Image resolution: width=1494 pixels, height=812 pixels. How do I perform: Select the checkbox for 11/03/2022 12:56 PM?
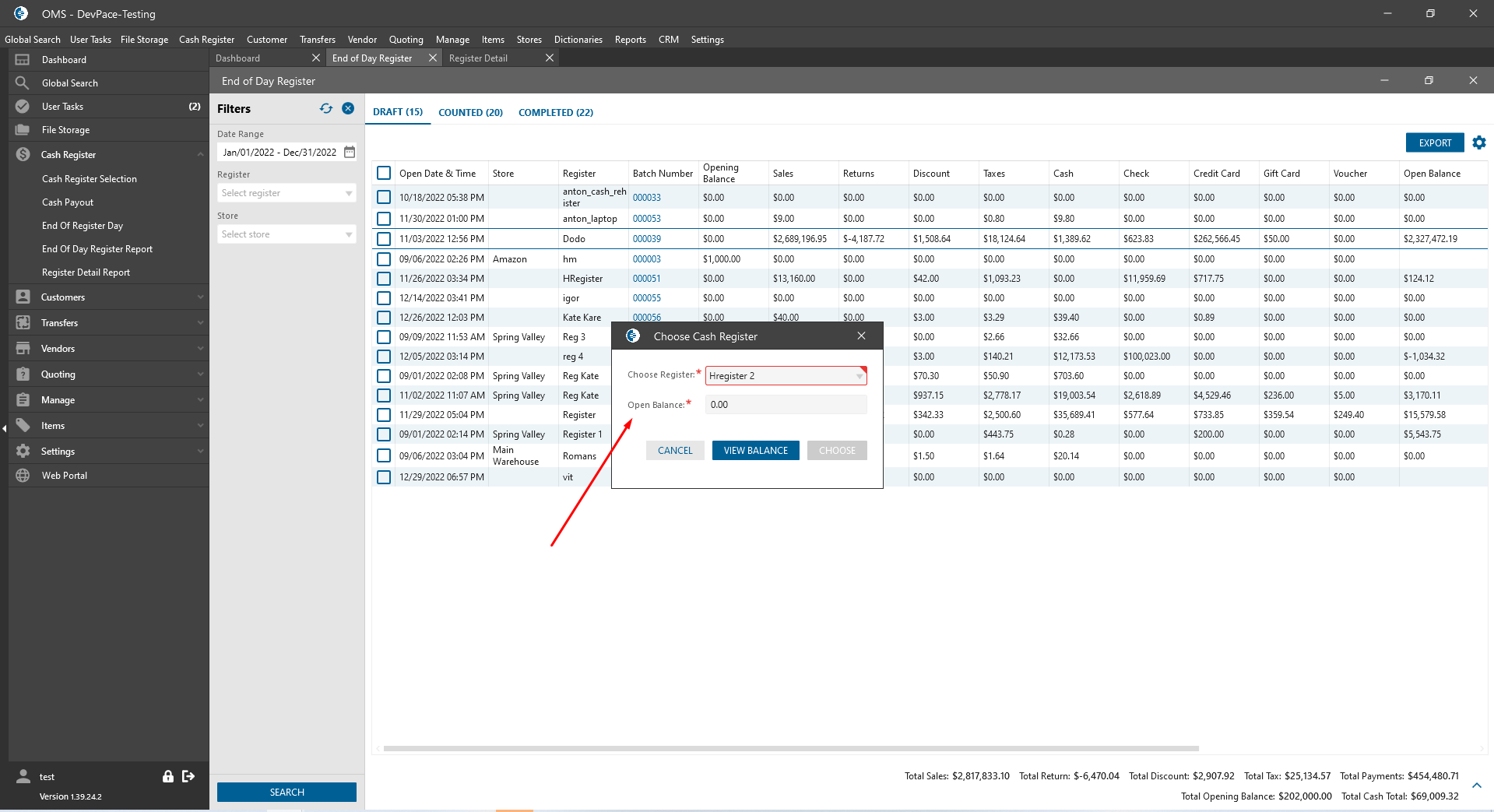pos(384,239)
